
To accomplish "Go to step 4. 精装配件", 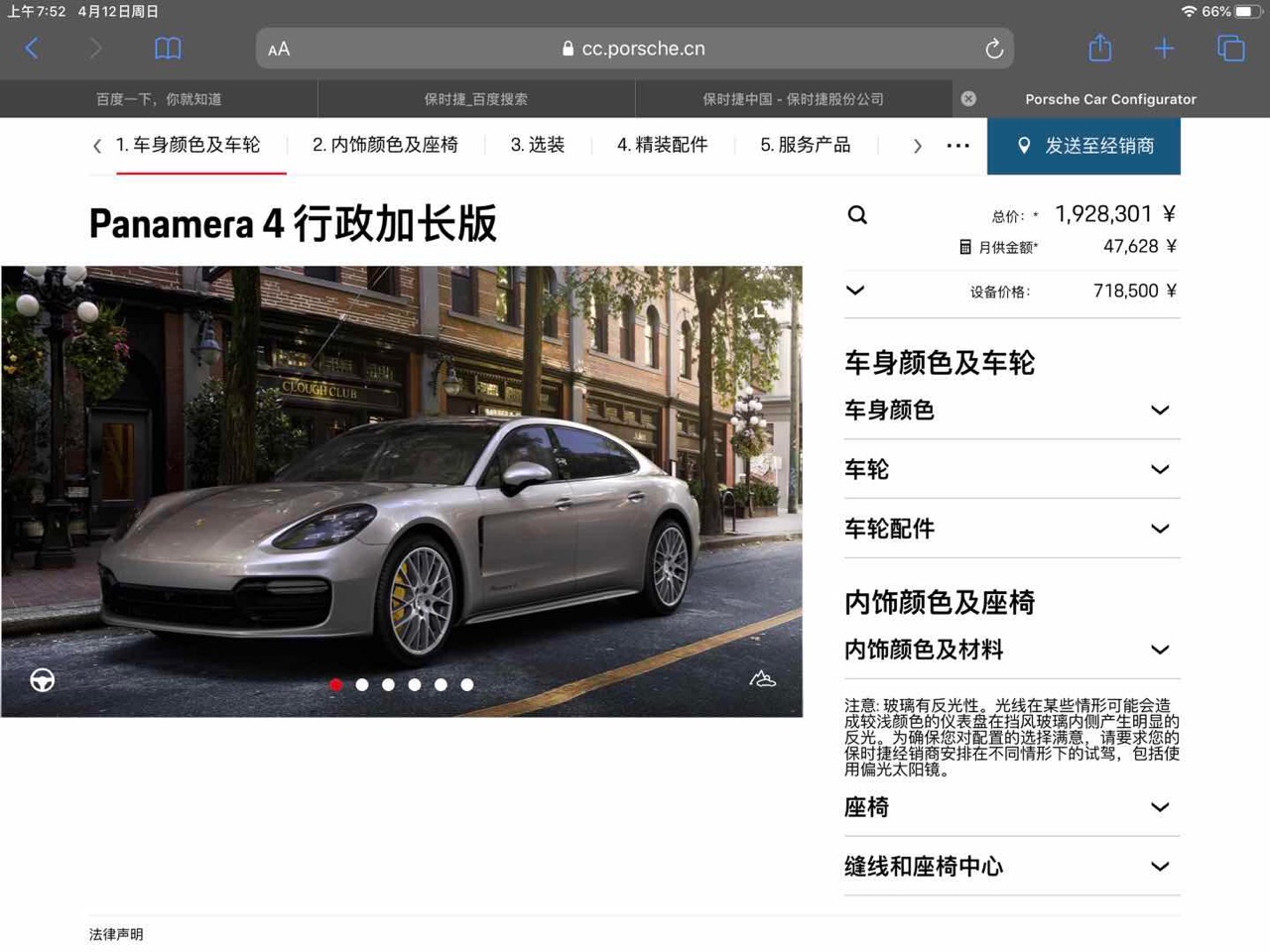I will [662, 145].
